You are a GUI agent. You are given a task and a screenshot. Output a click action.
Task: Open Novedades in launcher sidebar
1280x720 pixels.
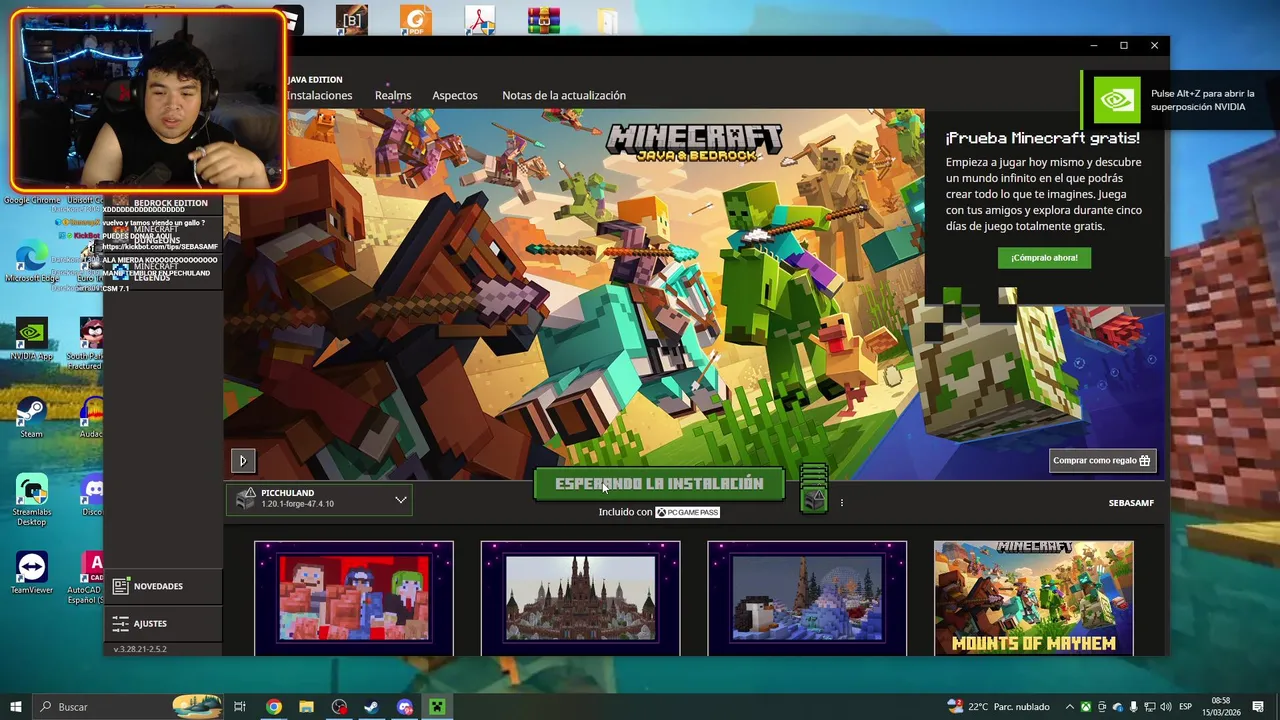(162, 586)
